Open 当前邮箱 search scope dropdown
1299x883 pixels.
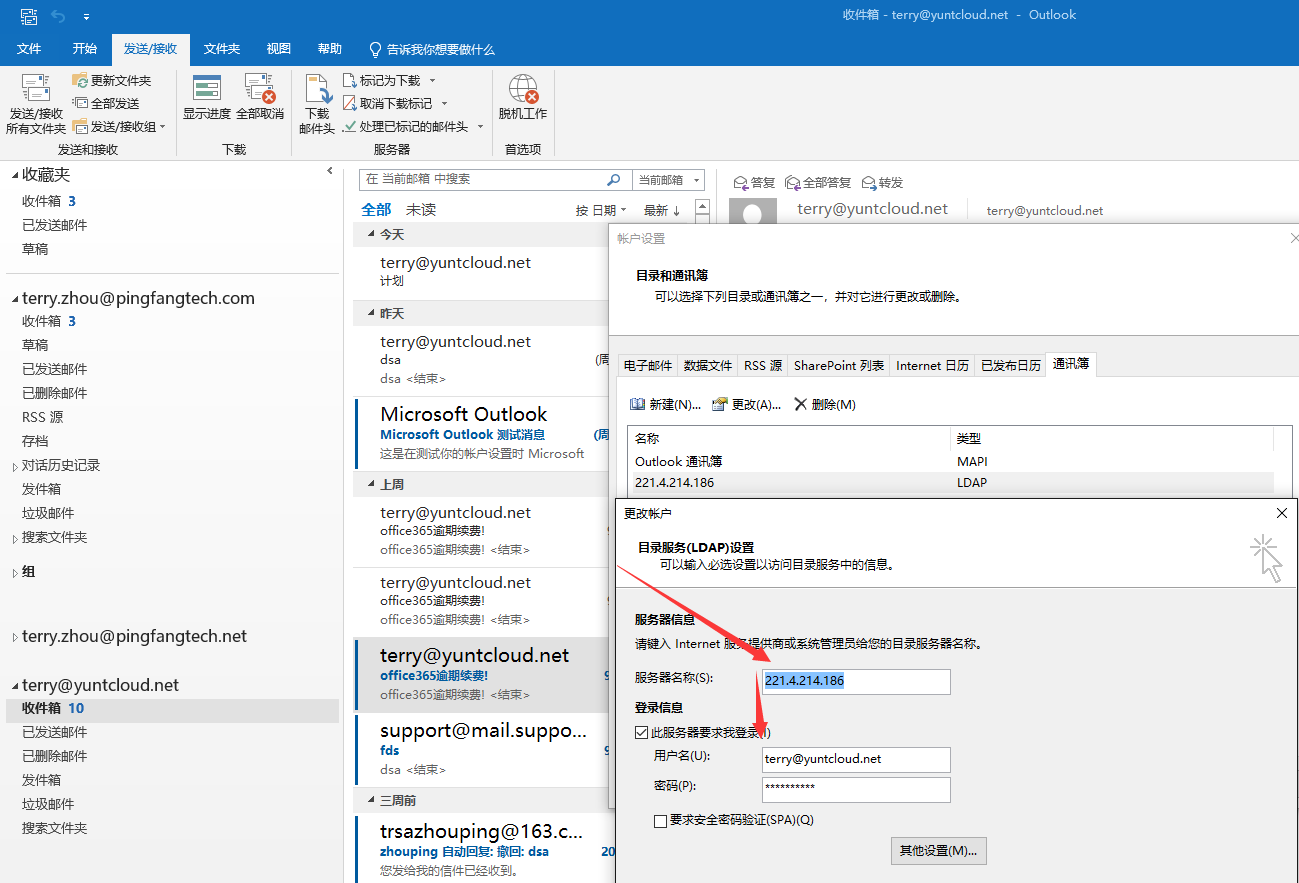(669, 180)
